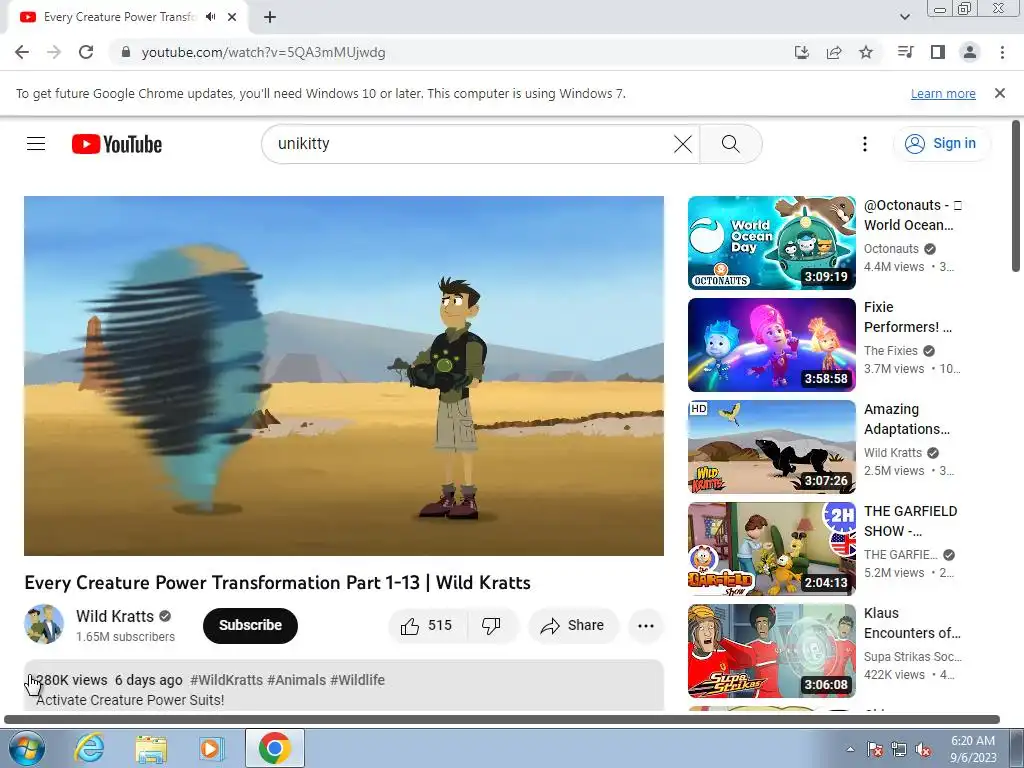Viewport: 1024px width, 768px height.
Task: Open system volume tray icon
Action: pos(923,749)
